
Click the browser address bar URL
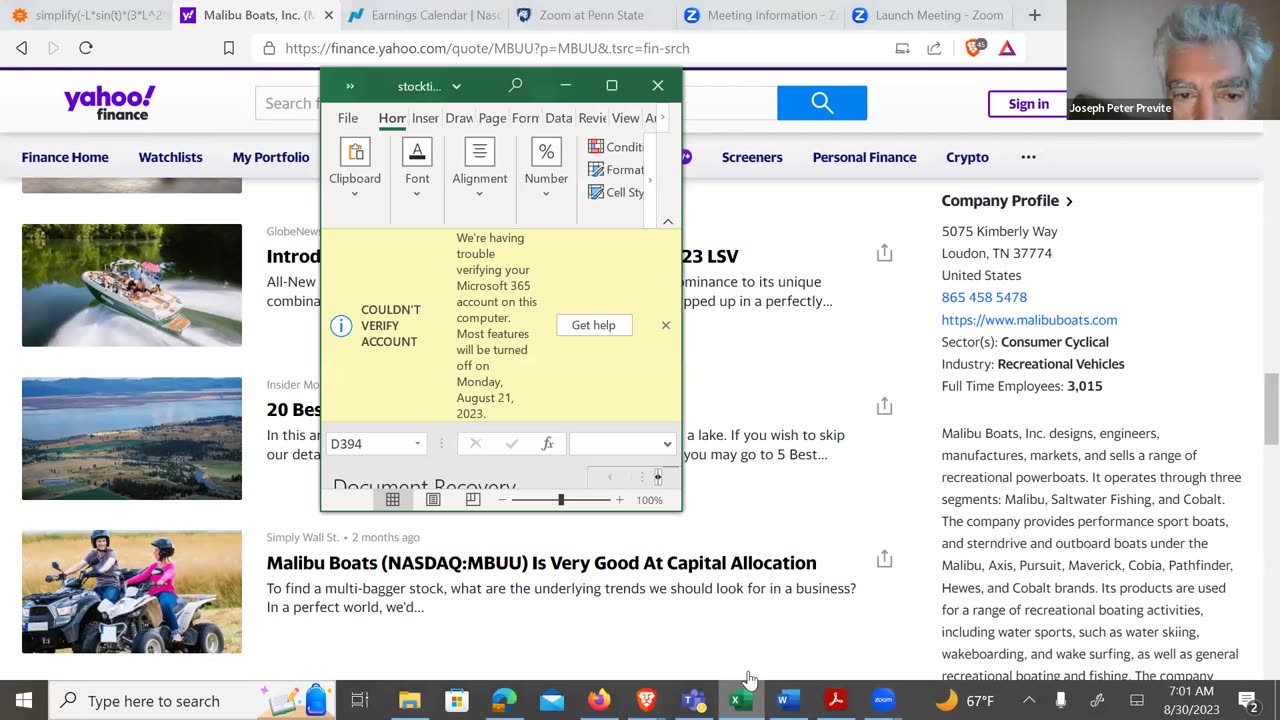tap(487, 48)
